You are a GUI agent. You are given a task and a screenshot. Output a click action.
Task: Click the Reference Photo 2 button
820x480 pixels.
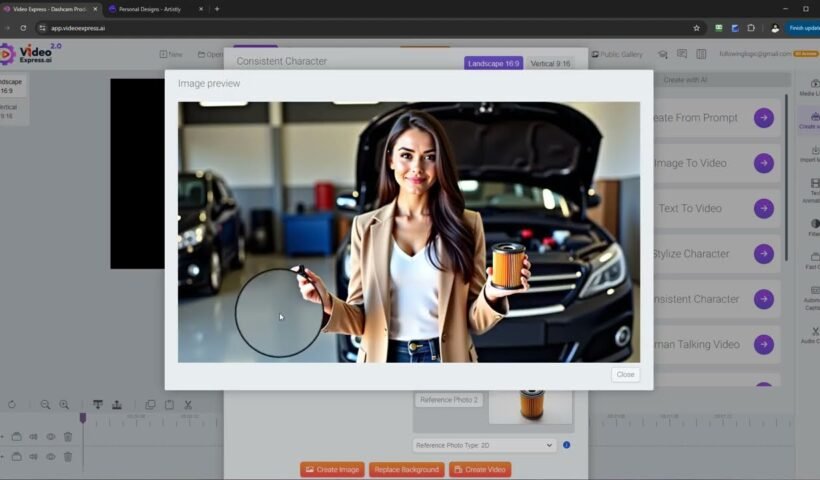point(449,400)
